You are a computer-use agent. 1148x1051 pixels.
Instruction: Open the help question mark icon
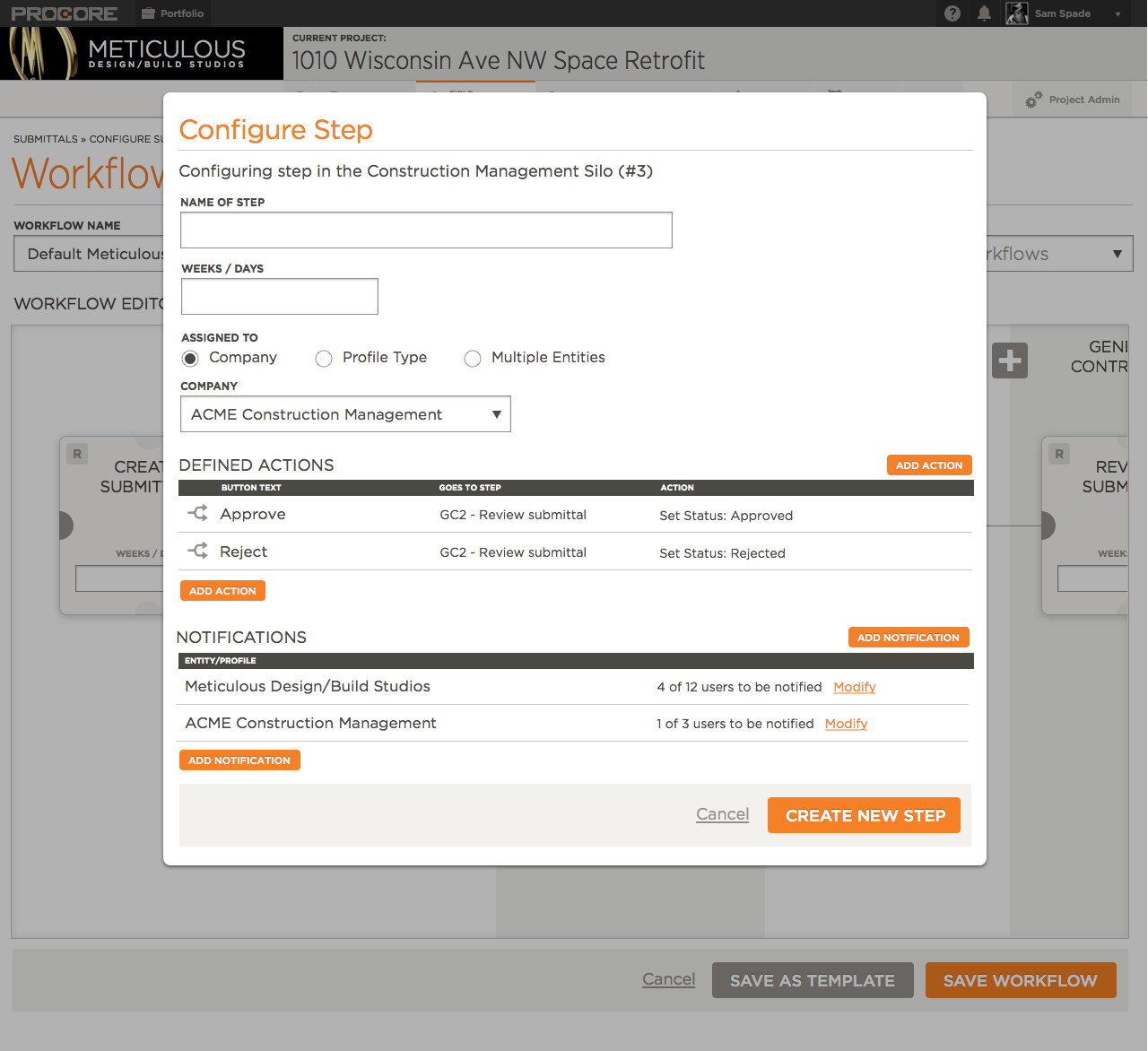coord(952,13)
